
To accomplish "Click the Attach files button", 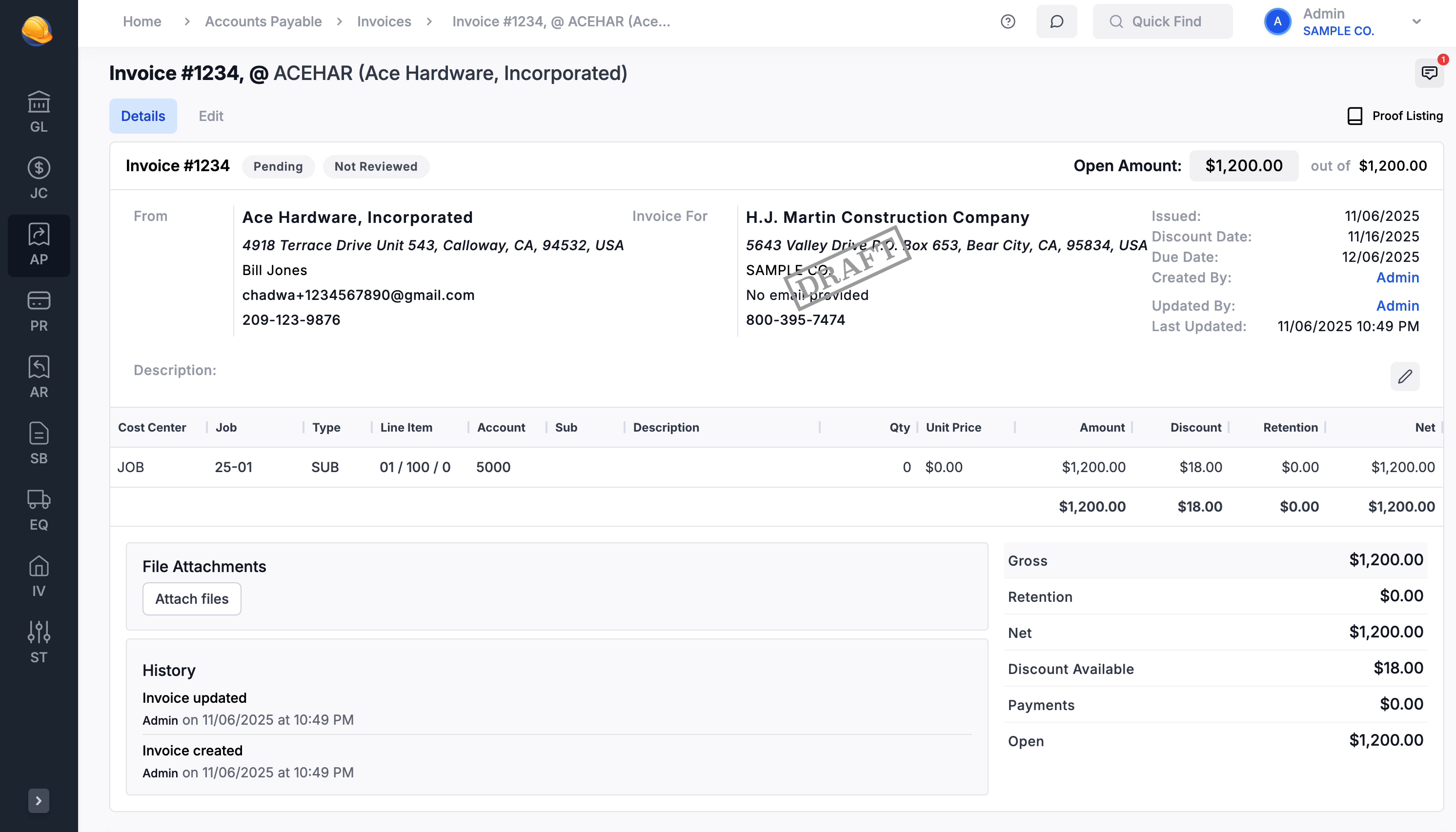I will click(191, 599).
